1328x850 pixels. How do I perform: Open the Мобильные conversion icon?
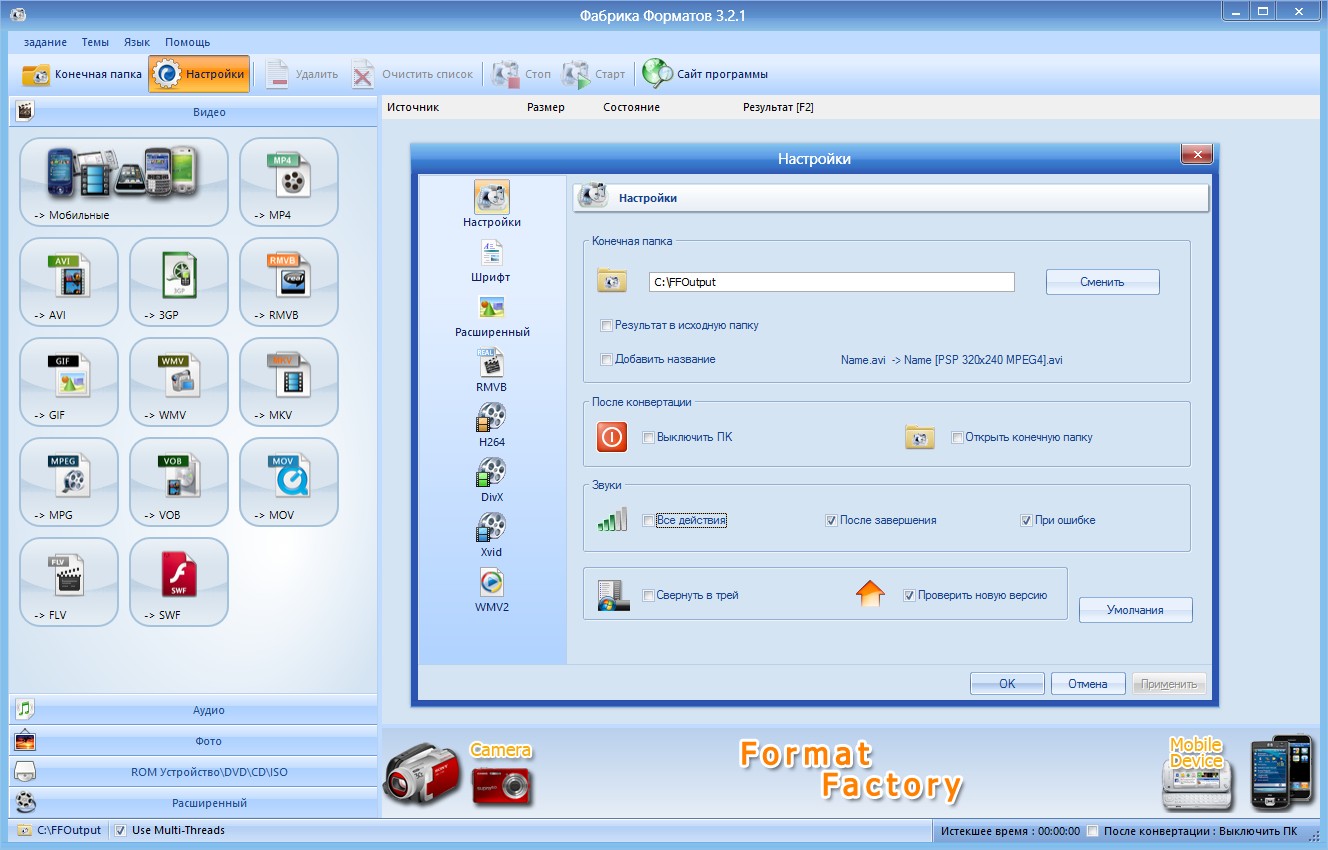(x=124, y=182)
